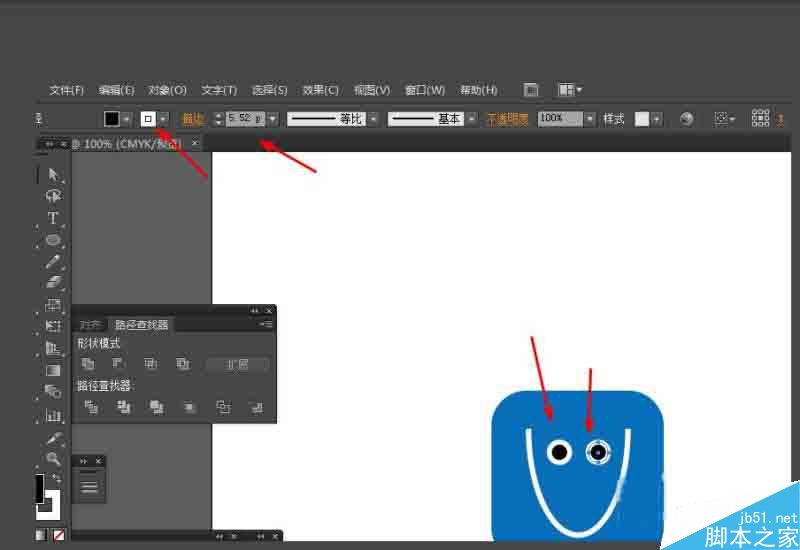Set toolbox color mode to None

click(59, 535)
